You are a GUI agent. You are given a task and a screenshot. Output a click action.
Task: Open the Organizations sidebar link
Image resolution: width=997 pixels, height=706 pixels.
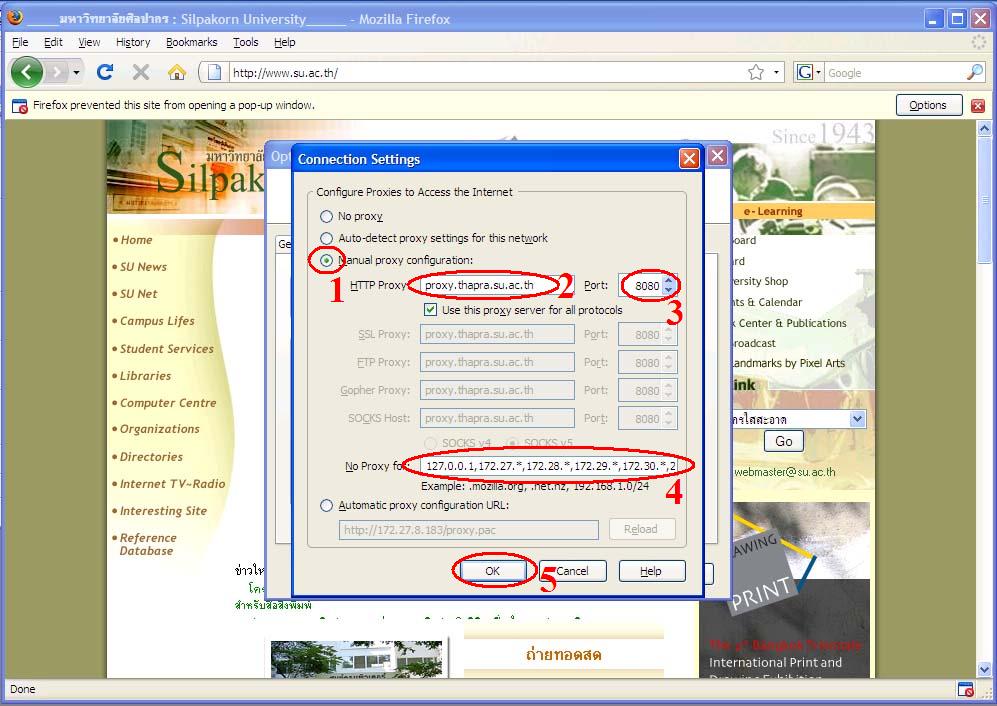pyautogui.click(x=160, y=429)
